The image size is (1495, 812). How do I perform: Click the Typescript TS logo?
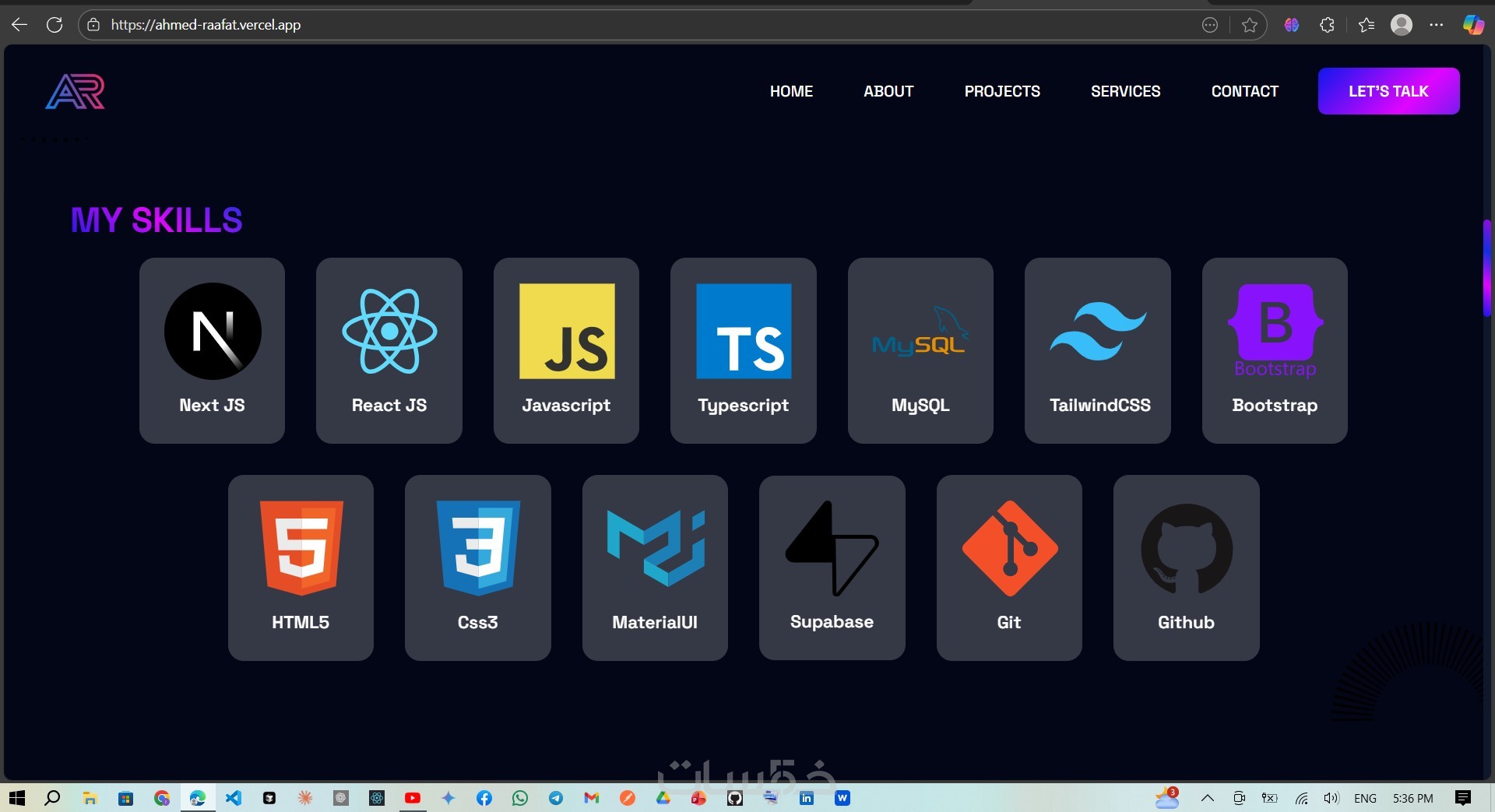pos(744,331)
